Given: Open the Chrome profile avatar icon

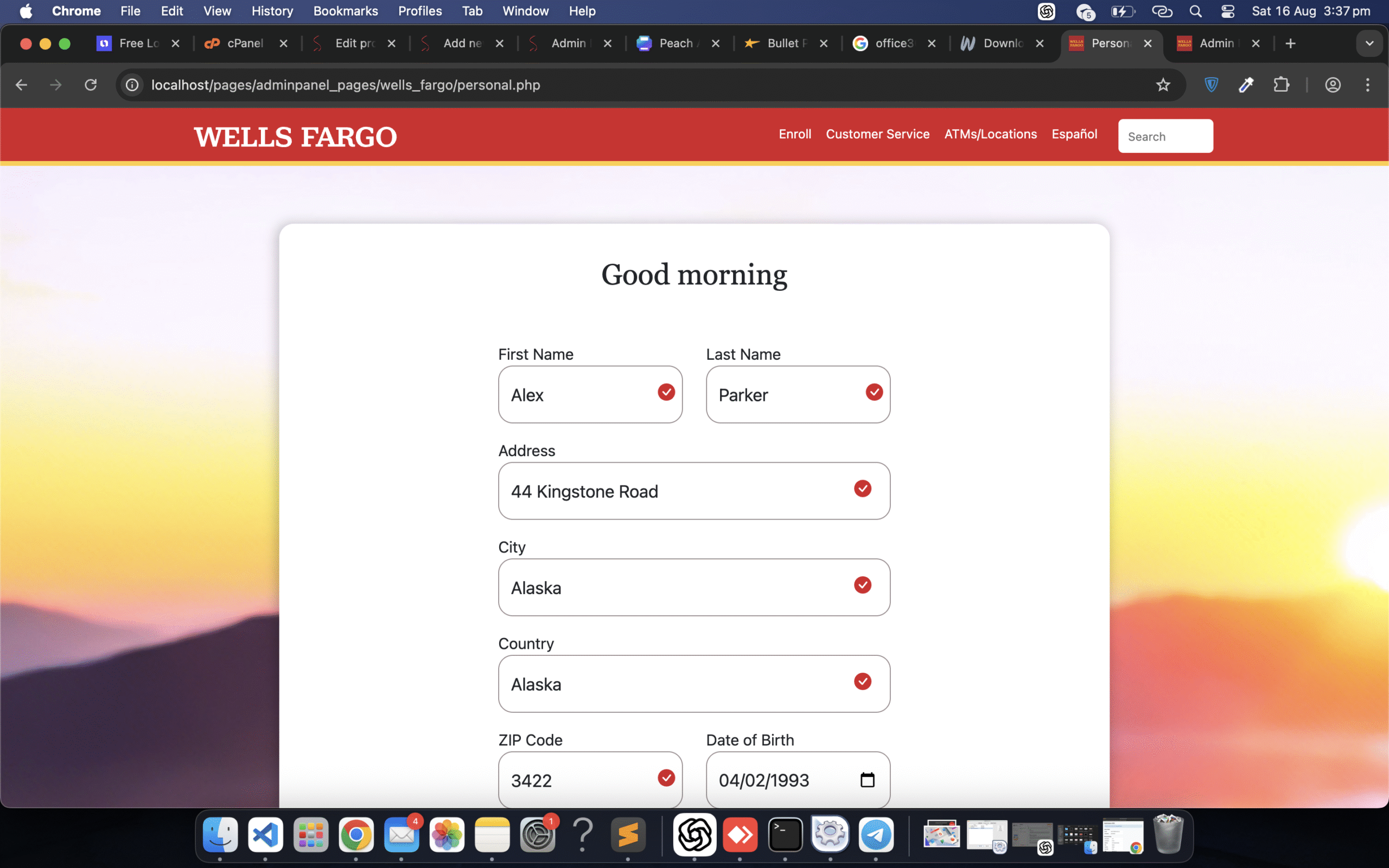Looking at the screenshot, I should click(1333, 85).
